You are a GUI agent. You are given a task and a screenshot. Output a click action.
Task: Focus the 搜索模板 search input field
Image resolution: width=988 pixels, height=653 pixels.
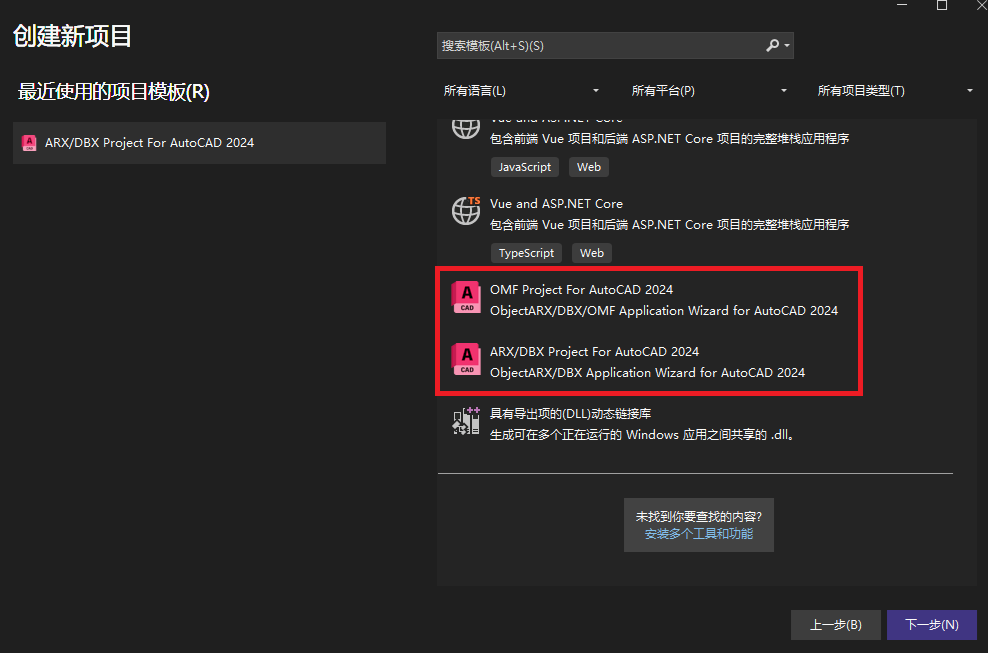602,45
